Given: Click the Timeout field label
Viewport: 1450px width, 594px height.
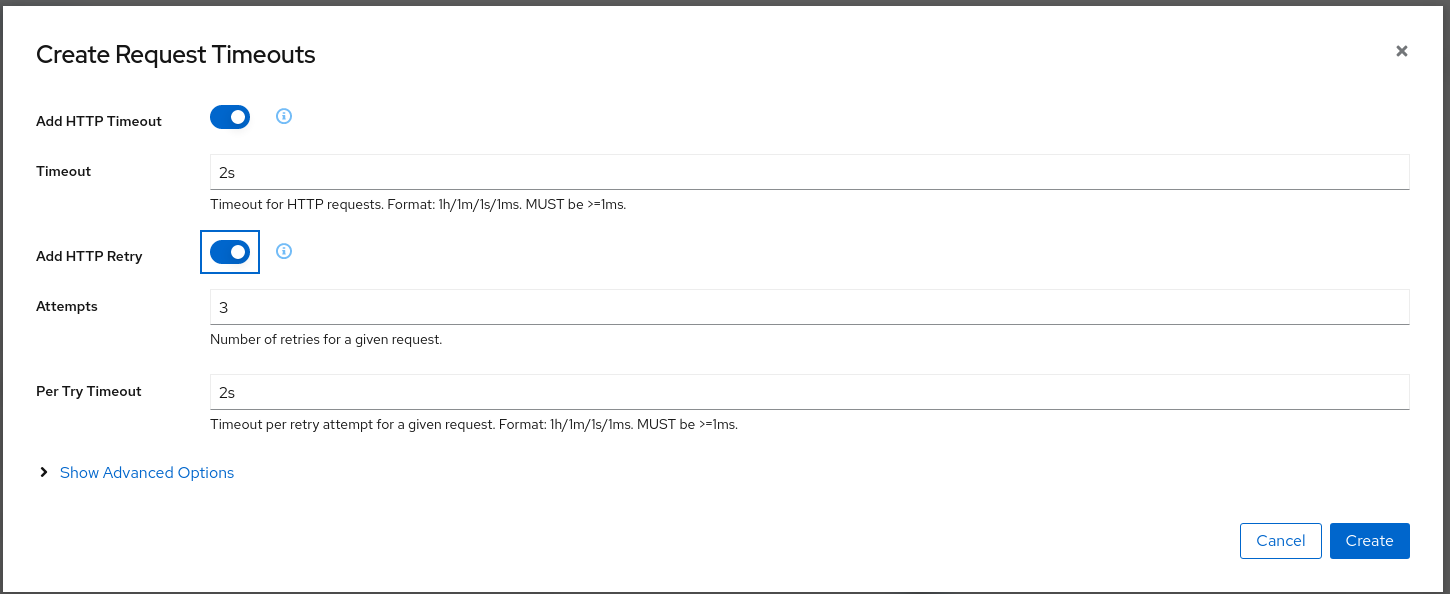Looking at the screenshot, I should coord(63,171).
